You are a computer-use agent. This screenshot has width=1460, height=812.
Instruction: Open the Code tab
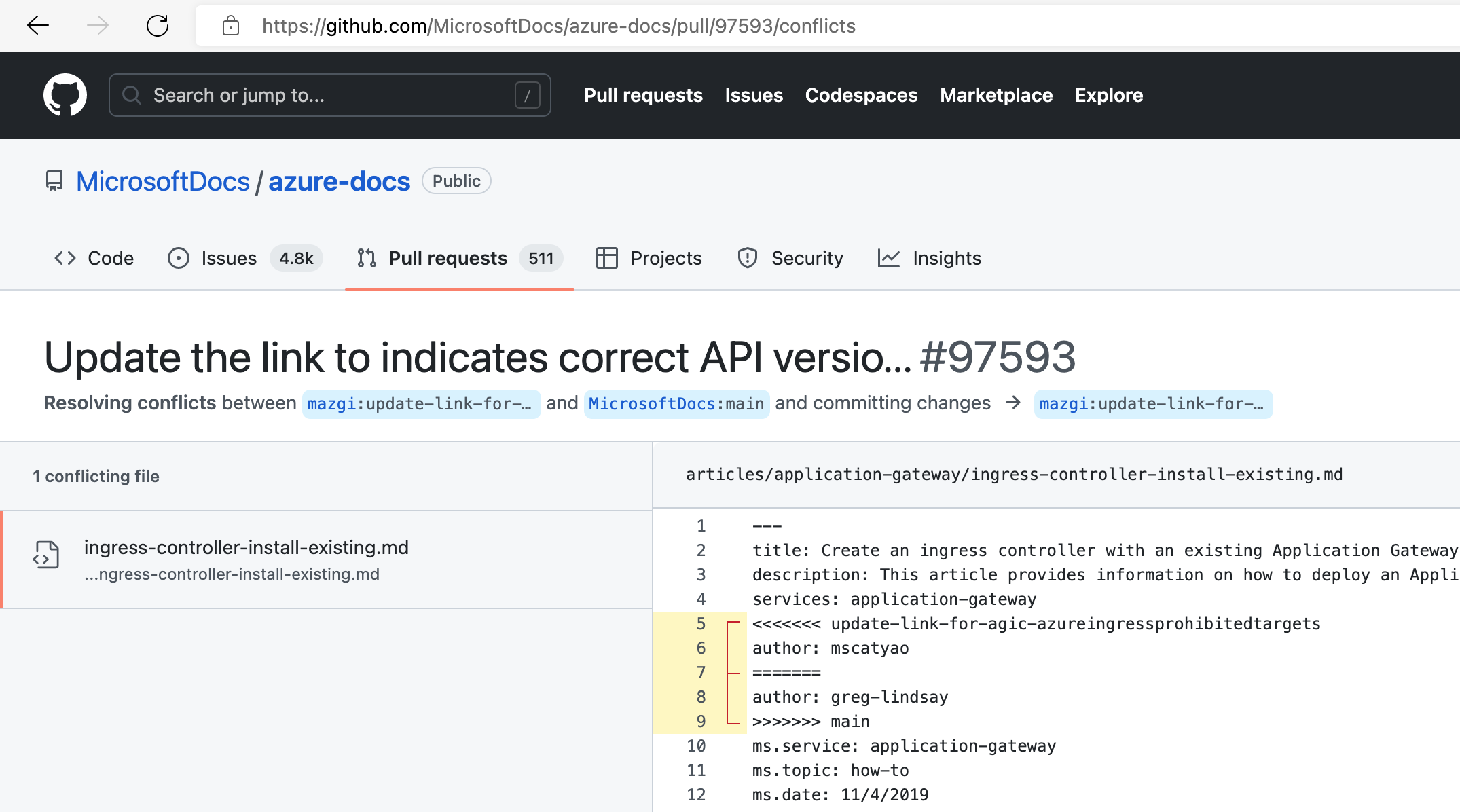tap(94, 258)
